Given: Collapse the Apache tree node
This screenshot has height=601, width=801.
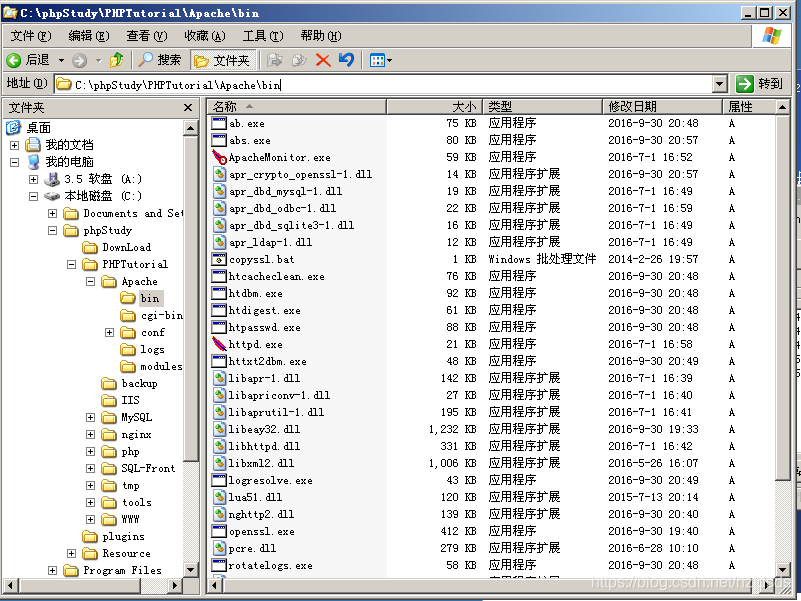Looking at the screenshot, I should pyautogui.click(x=90, y=281).
